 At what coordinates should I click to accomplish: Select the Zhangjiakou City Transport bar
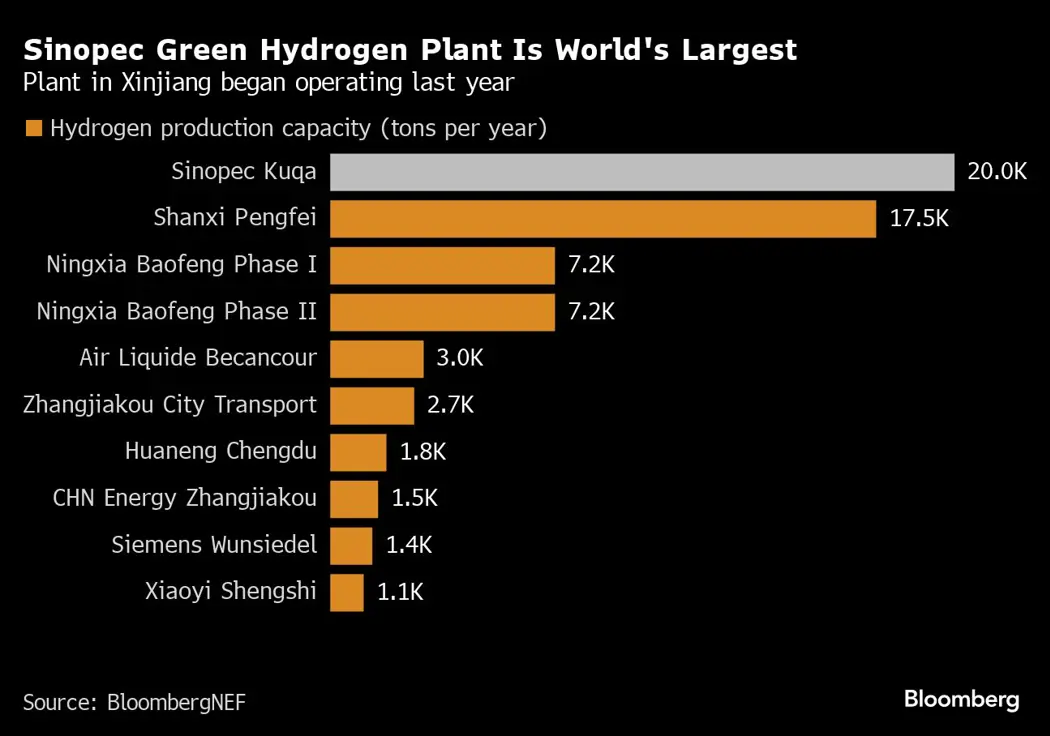(x=371, y=405)
